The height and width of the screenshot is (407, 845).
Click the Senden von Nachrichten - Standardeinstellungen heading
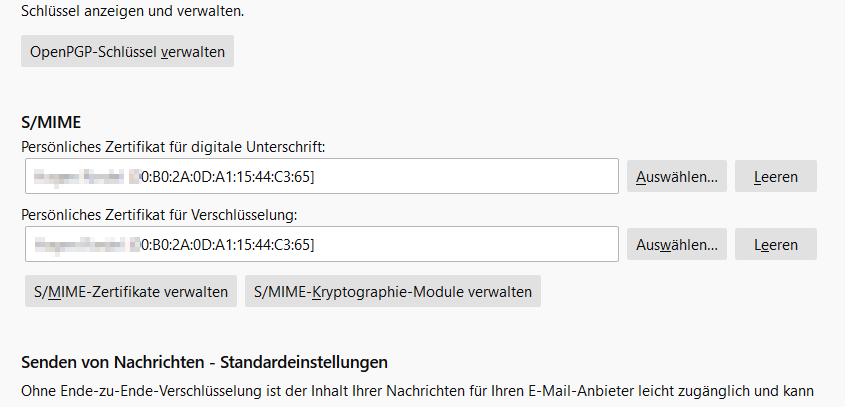coord(204,361)
